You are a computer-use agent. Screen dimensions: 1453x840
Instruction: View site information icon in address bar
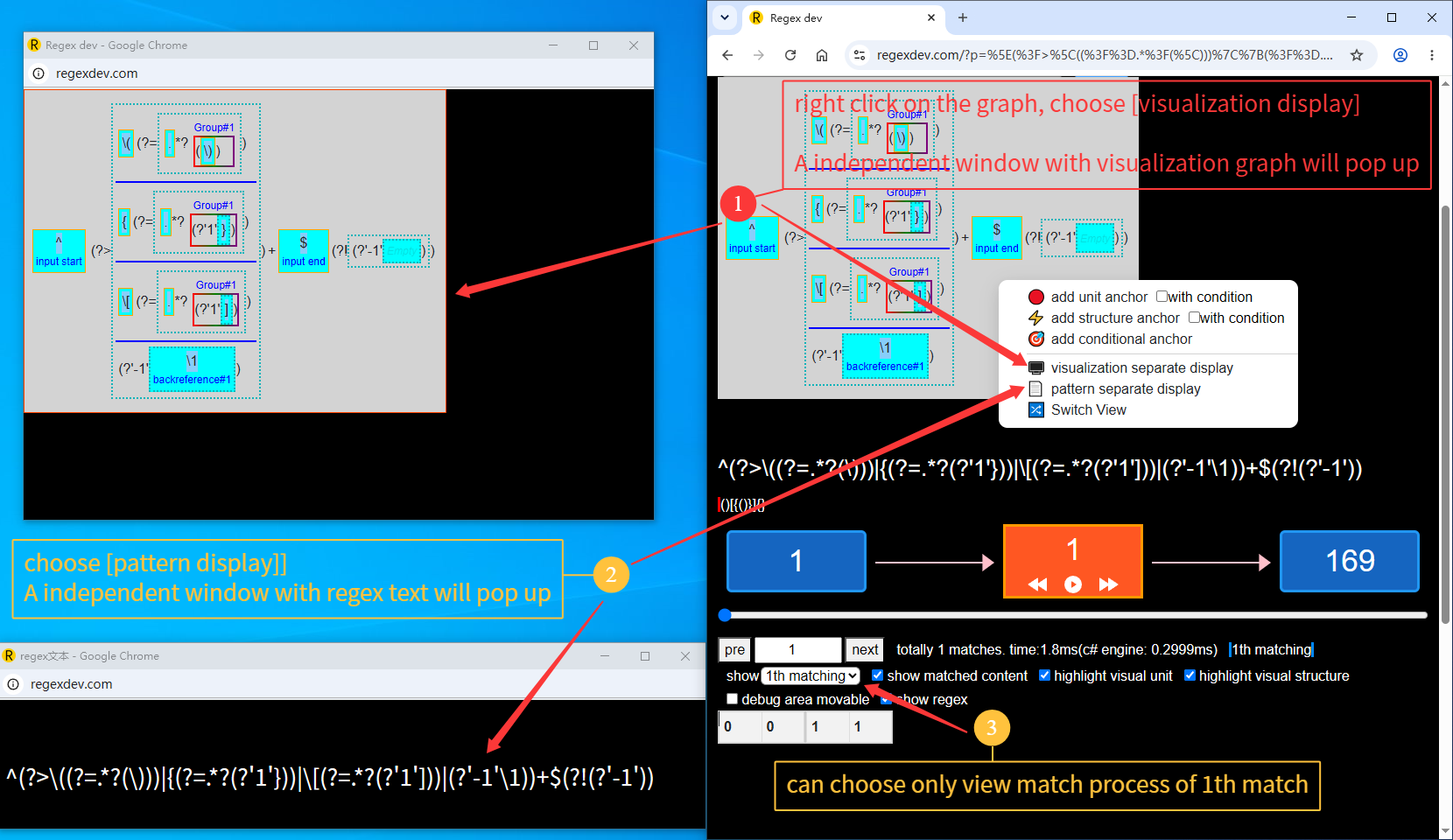pyautogui.click(x=860, y=55)
